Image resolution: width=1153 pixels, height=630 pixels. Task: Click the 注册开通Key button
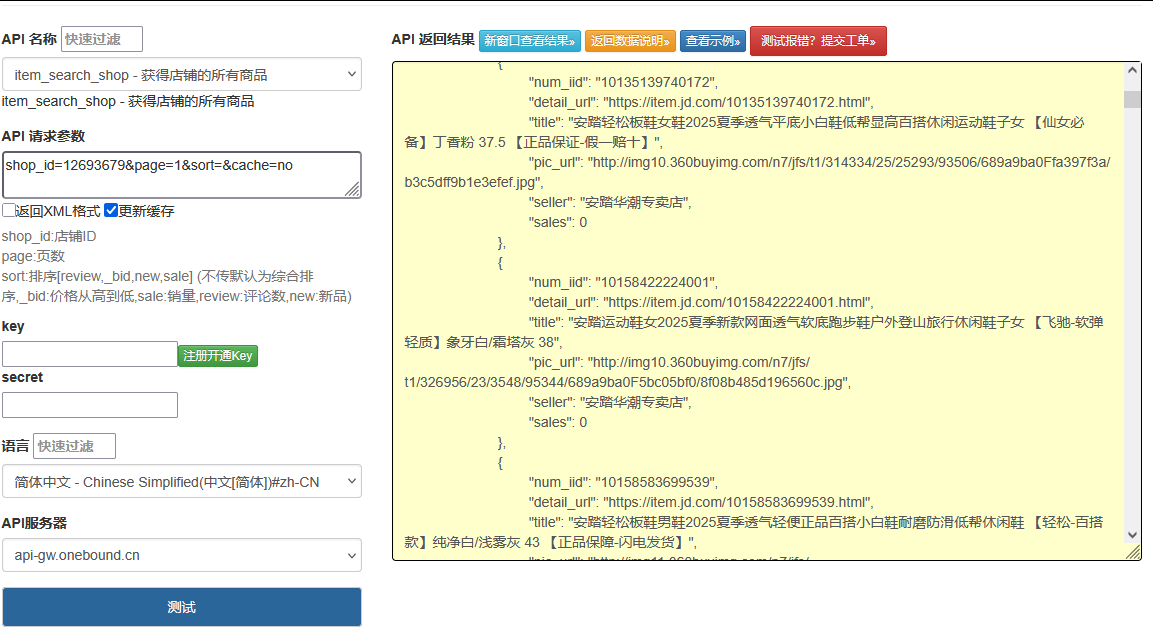[x=218, y=356]
